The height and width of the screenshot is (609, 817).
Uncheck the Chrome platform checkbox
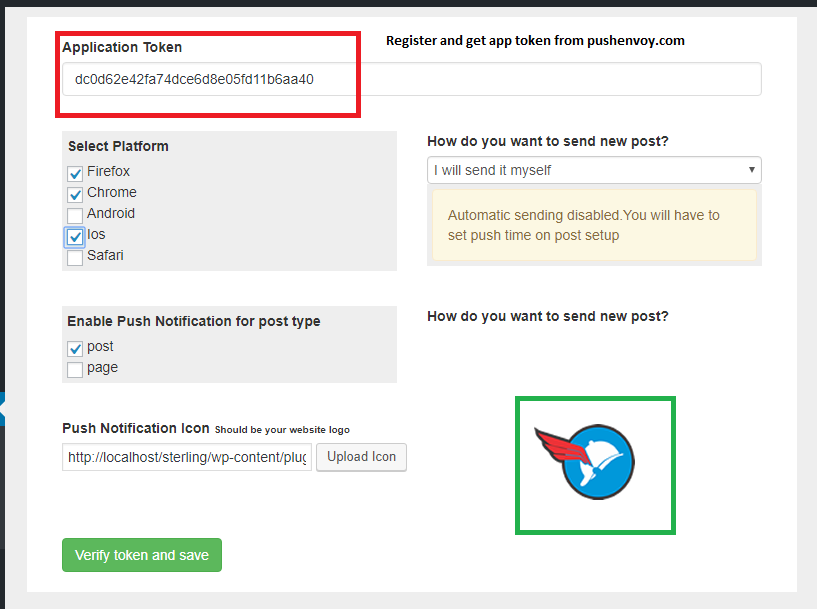coord(75,194)
